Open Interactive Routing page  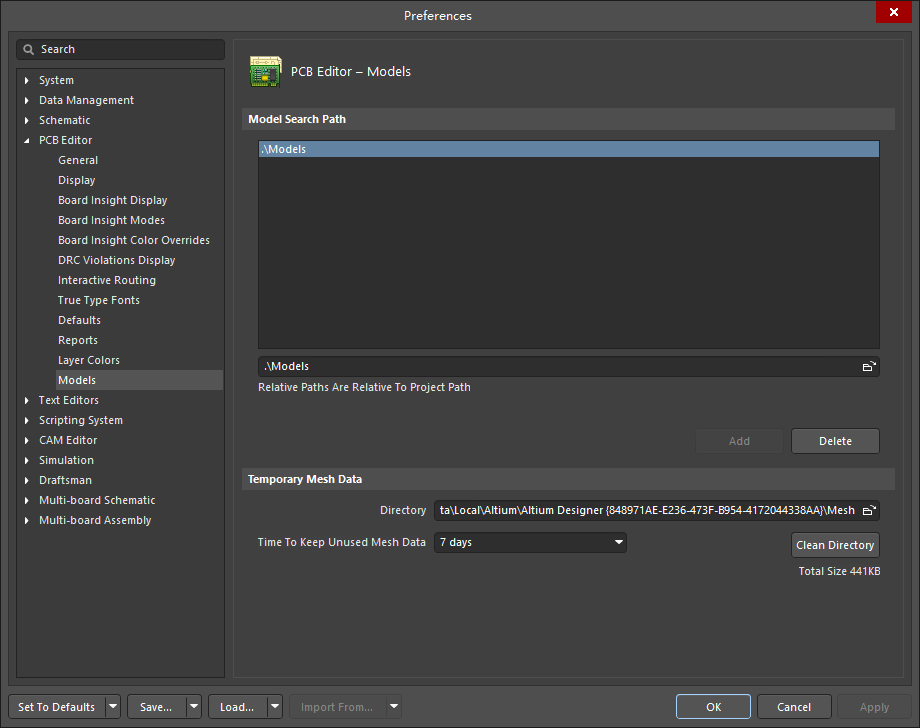pos(107,280)
